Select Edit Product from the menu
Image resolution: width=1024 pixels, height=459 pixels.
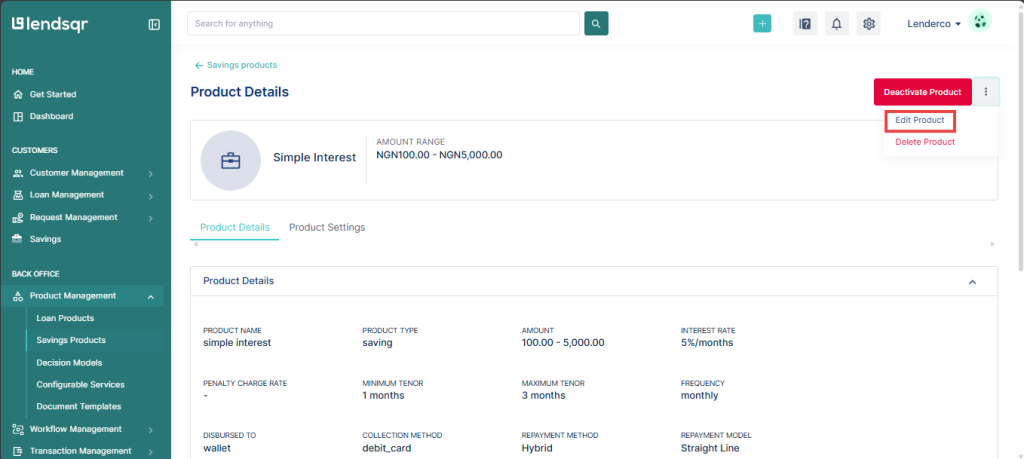point(919,120)
